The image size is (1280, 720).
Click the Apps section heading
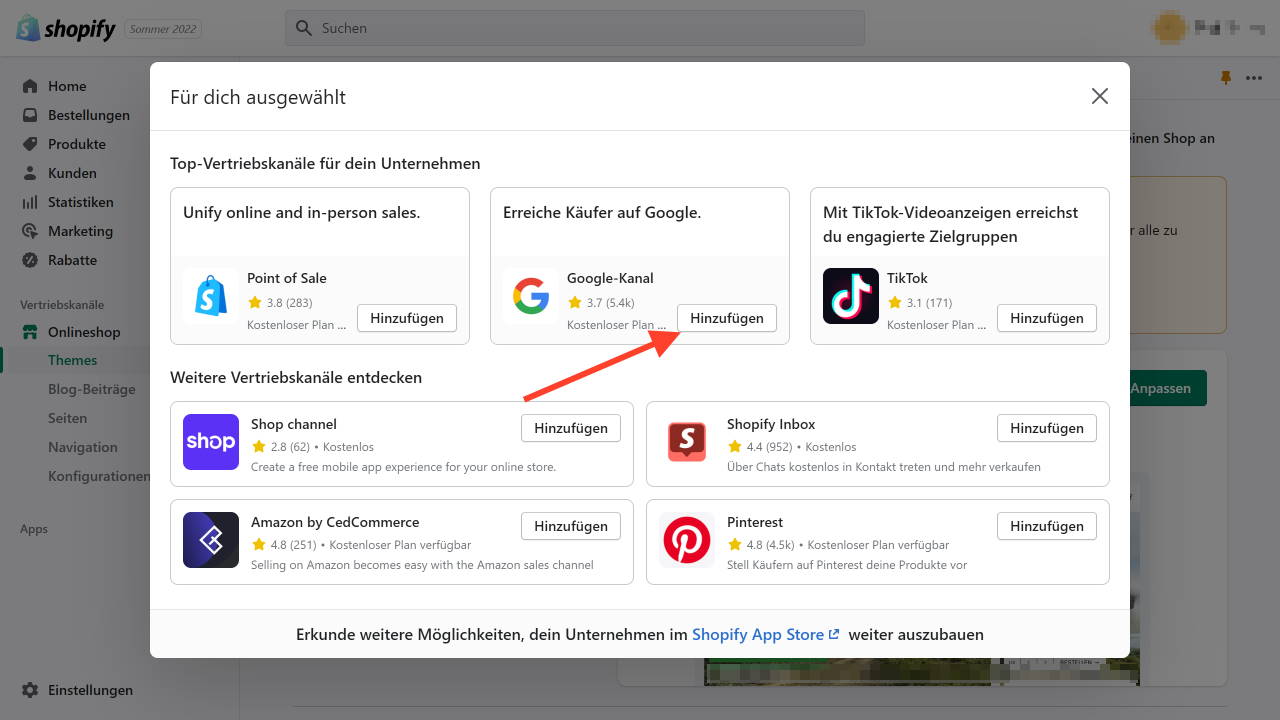coord(34,529)
